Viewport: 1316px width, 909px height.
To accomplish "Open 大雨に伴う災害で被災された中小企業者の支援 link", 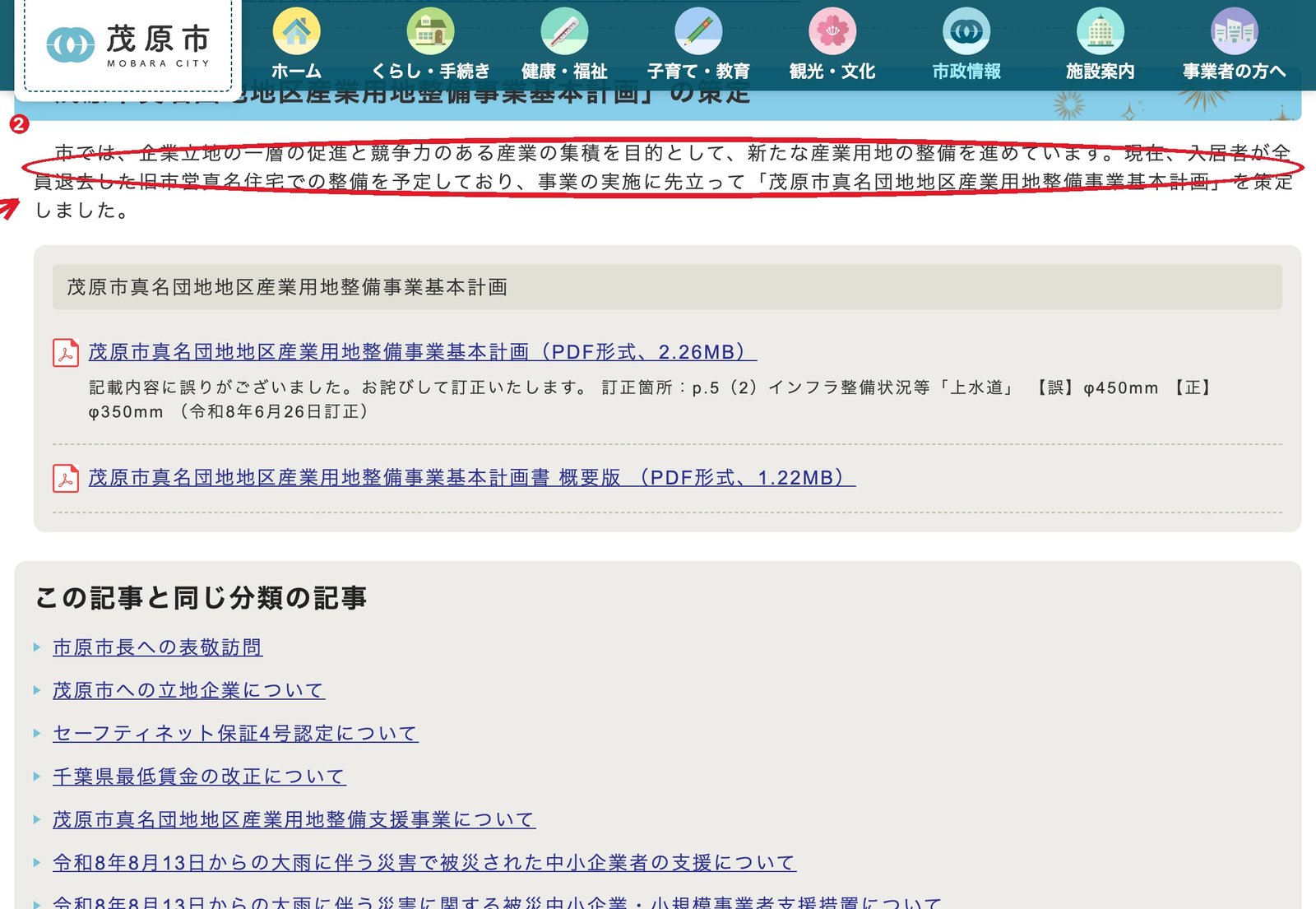I will 424,862.
